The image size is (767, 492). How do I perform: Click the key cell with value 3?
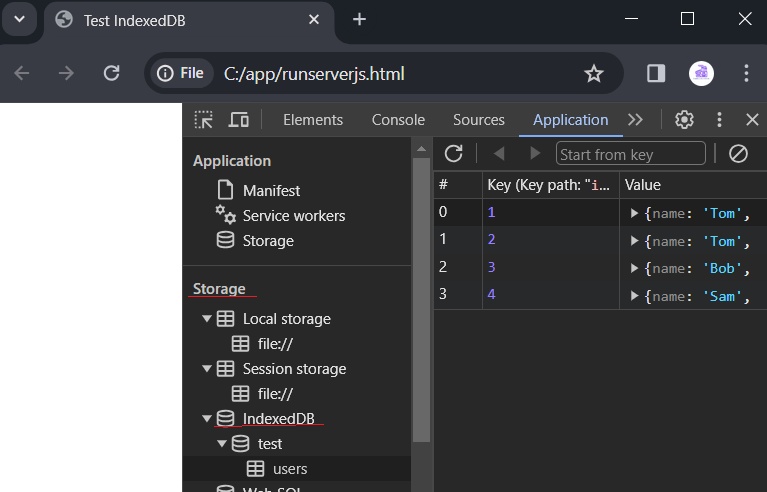[551, 267]
